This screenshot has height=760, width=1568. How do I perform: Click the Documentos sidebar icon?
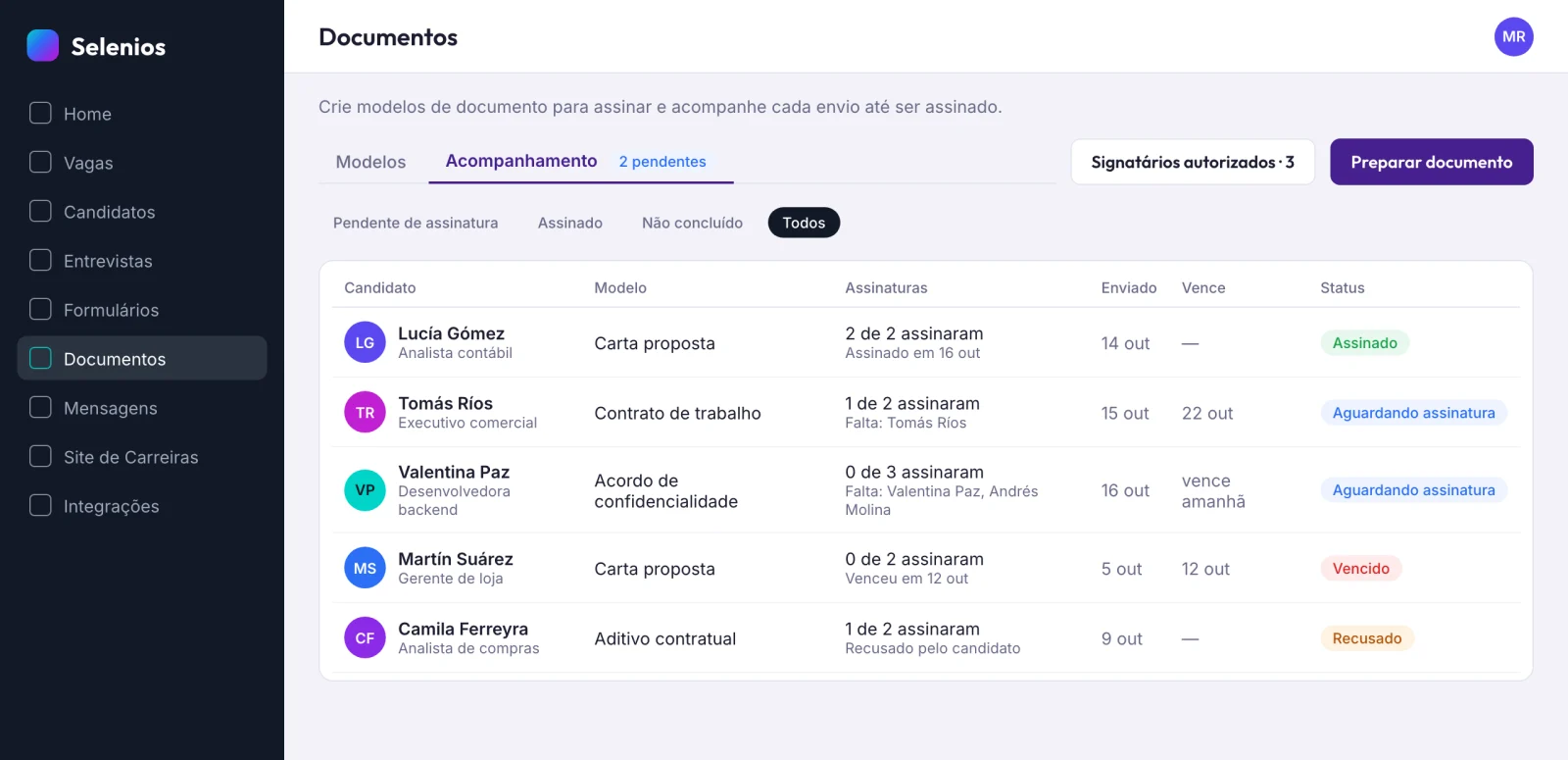tap(40, 358)
